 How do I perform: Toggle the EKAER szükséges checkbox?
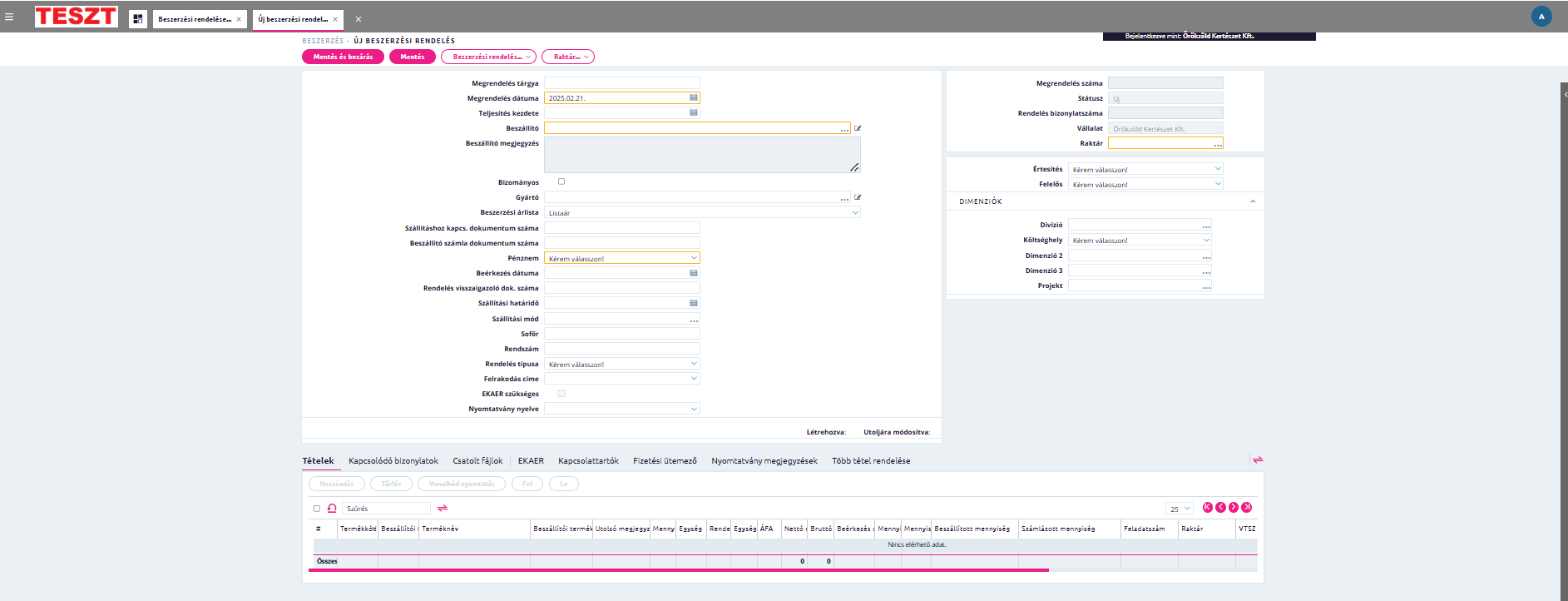[561, 394]
